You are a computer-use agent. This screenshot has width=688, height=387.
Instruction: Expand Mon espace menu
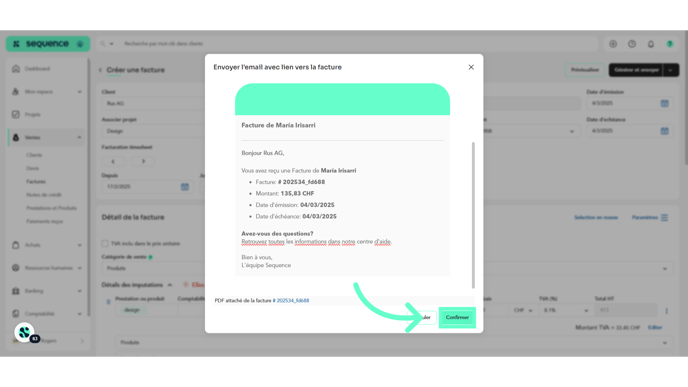pos(79,92)
